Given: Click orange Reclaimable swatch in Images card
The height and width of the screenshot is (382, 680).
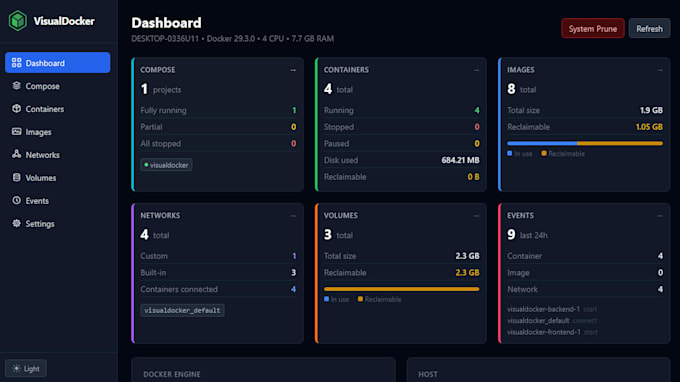Looking at the screenshot, I should click(543, 153).
